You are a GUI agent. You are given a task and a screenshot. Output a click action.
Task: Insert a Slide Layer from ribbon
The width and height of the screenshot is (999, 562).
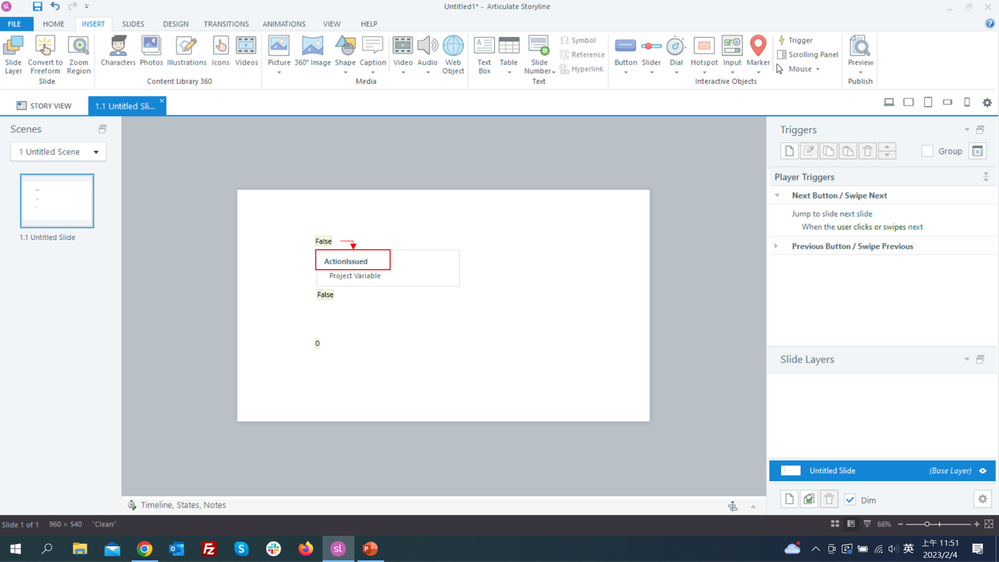(x=14, y=54)
